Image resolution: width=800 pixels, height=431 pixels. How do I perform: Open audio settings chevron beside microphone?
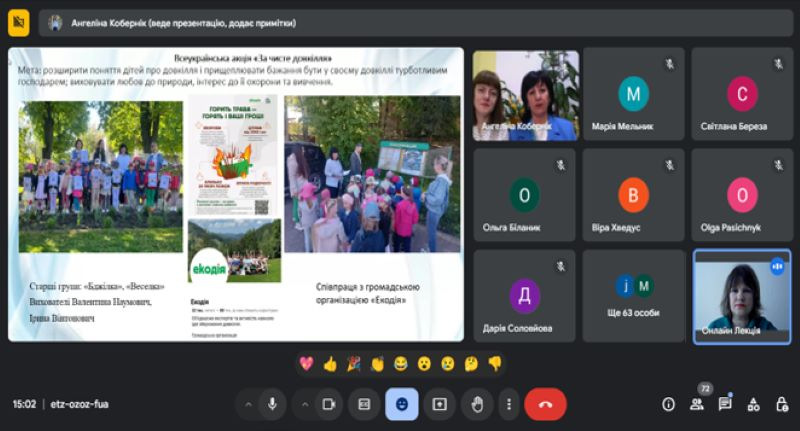click(x=248, y=404)
